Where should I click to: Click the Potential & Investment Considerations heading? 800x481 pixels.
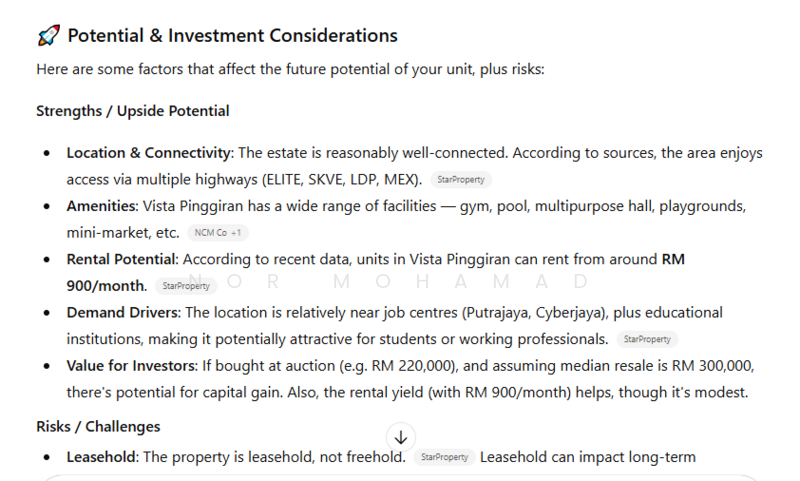pyautogui.click(x=232, y=36)
